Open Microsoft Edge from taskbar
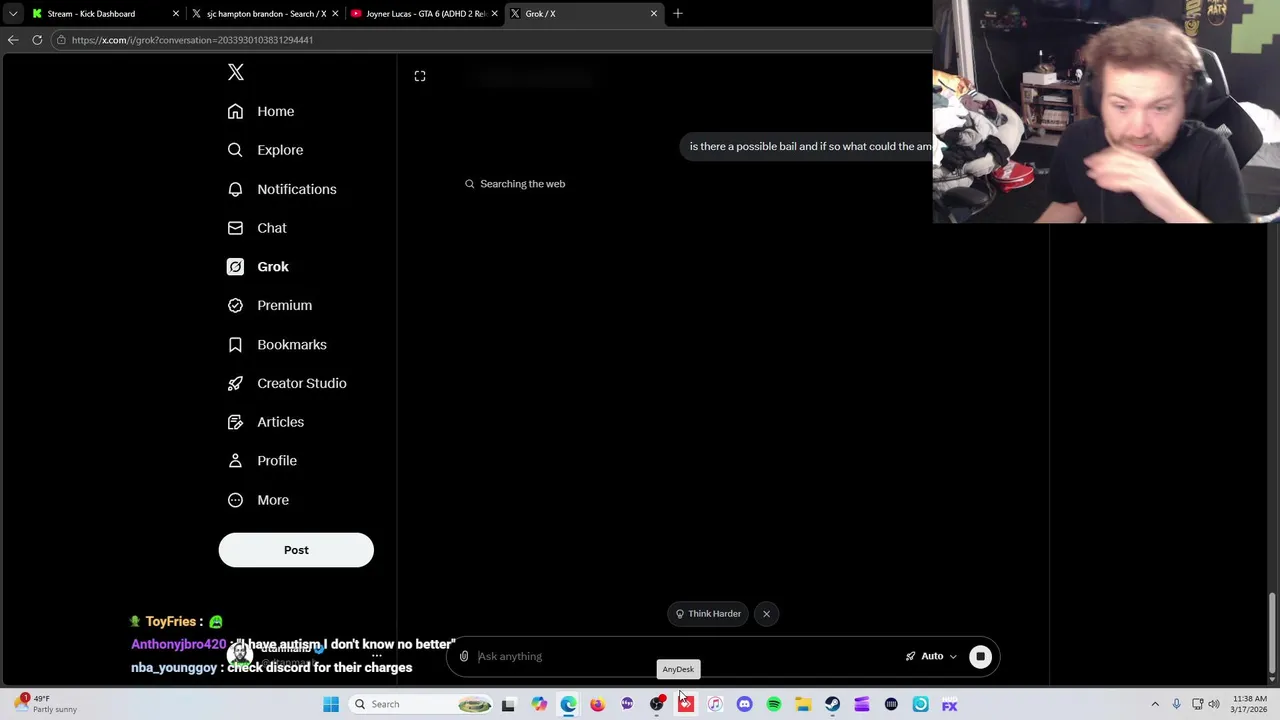This screenshot has height=720, width=1280. [568, 704]
